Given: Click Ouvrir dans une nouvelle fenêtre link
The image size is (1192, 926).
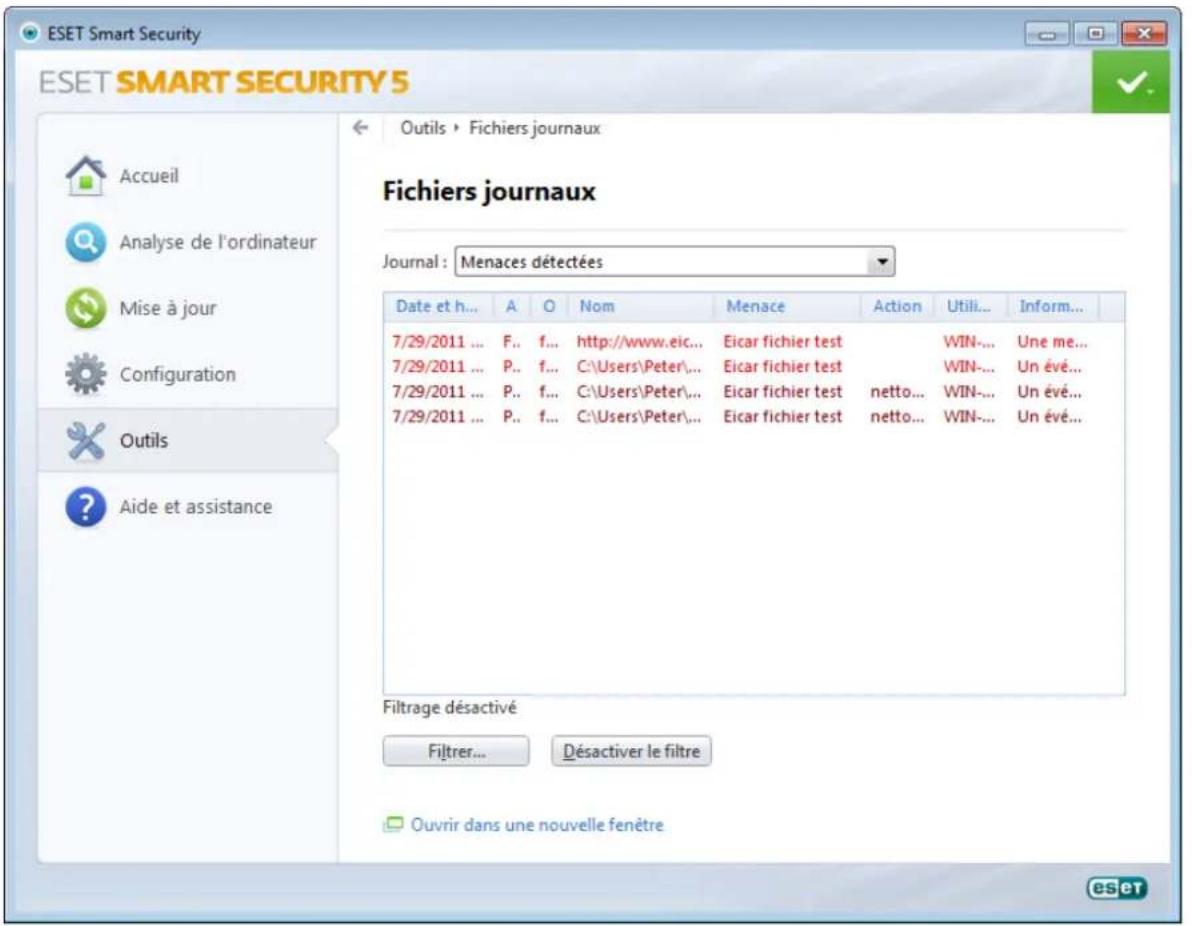Looking at the screenshot, I should pyautogui.click(x=537, y=825).
